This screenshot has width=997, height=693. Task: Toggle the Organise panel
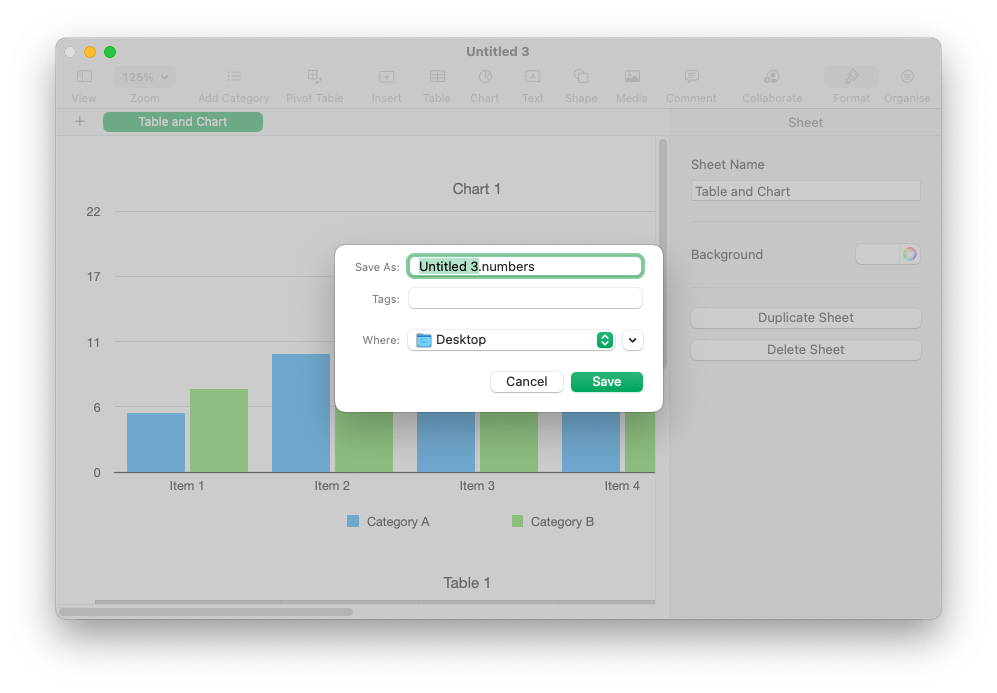(907, 77)
